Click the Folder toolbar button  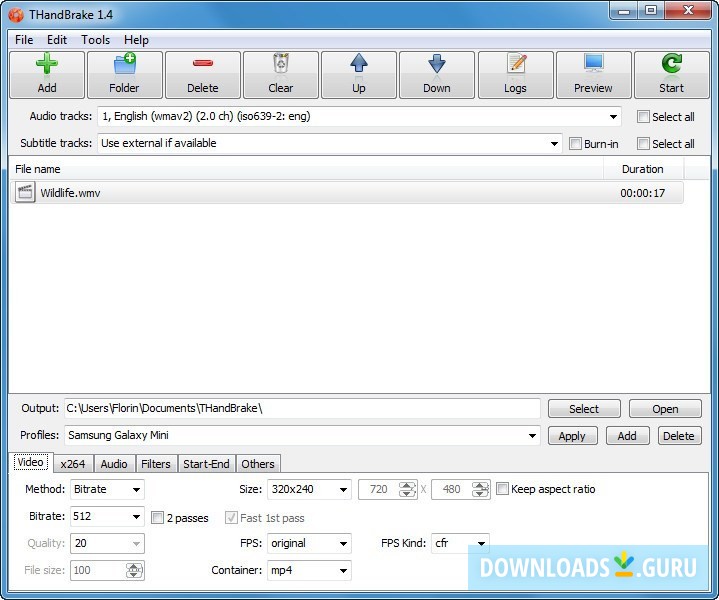124,75
